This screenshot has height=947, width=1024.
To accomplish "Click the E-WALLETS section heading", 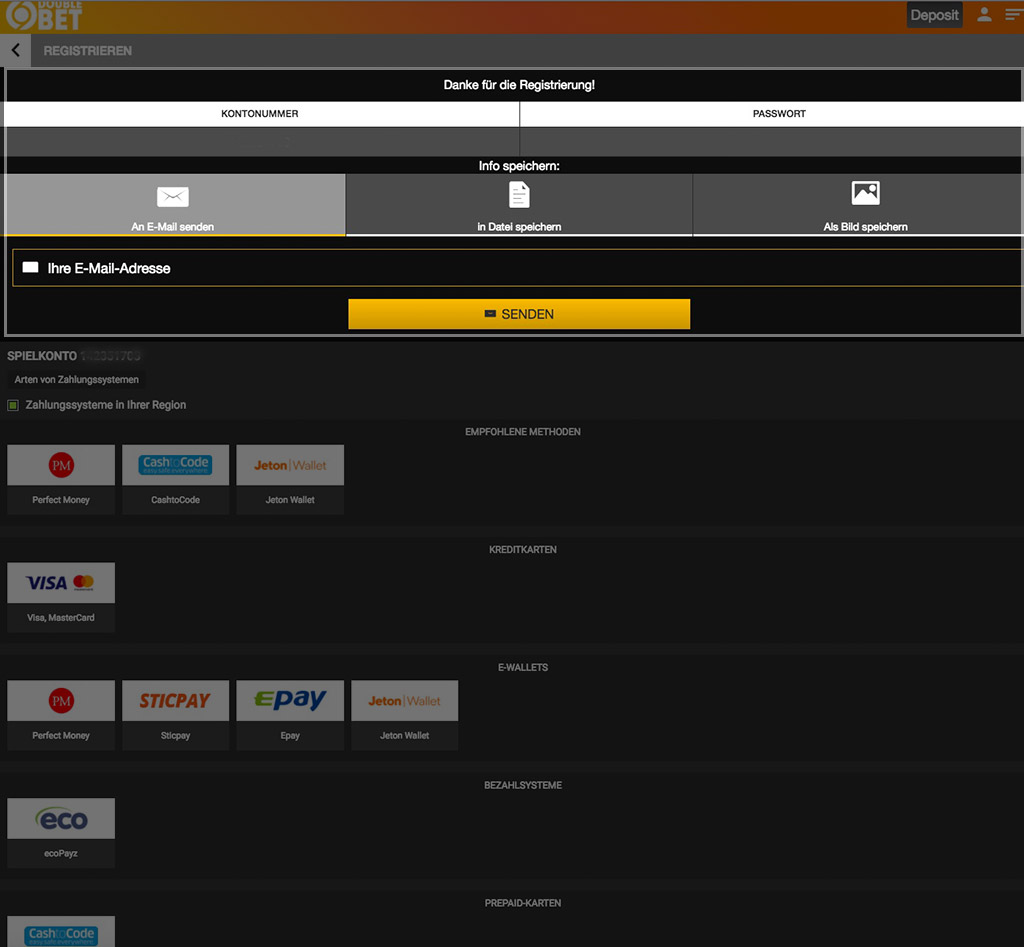I will pyautogui.click(x=522, y=667).
